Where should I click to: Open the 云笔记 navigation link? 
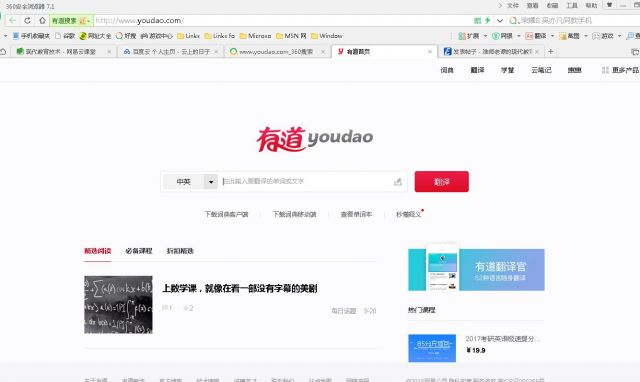[541, 70]
